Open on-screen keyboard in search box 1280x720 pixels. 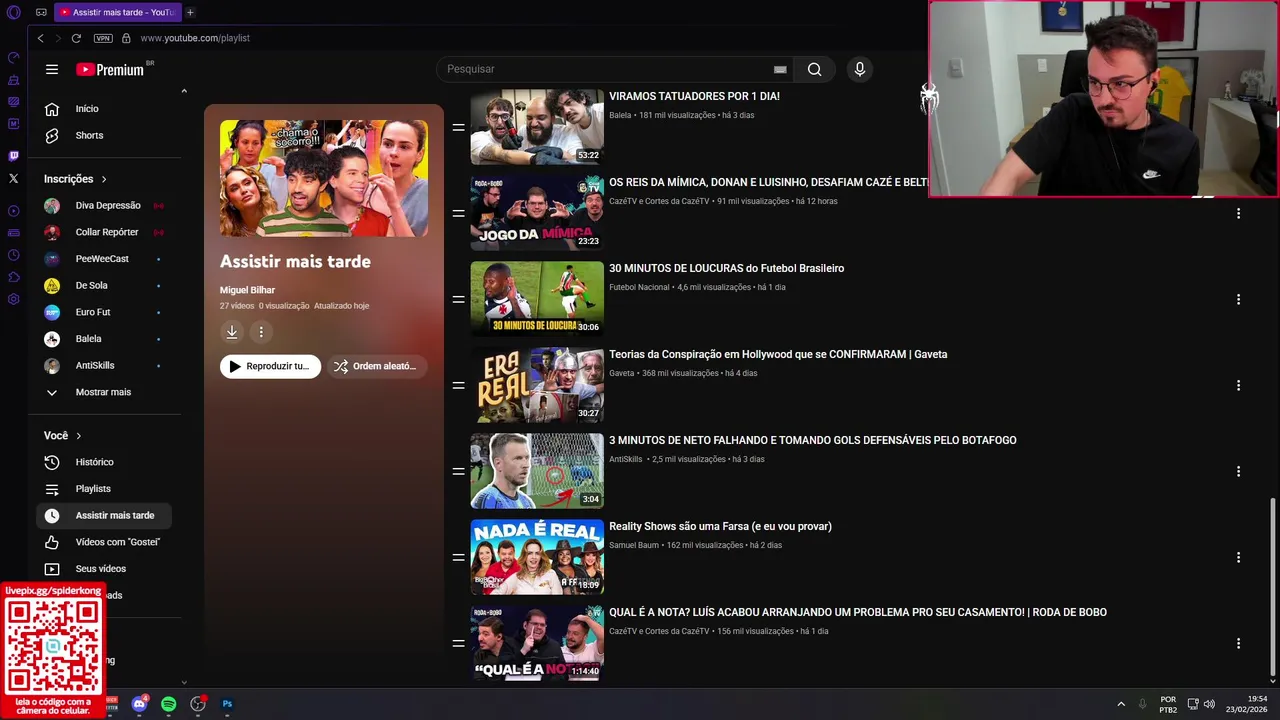point(780,69)
